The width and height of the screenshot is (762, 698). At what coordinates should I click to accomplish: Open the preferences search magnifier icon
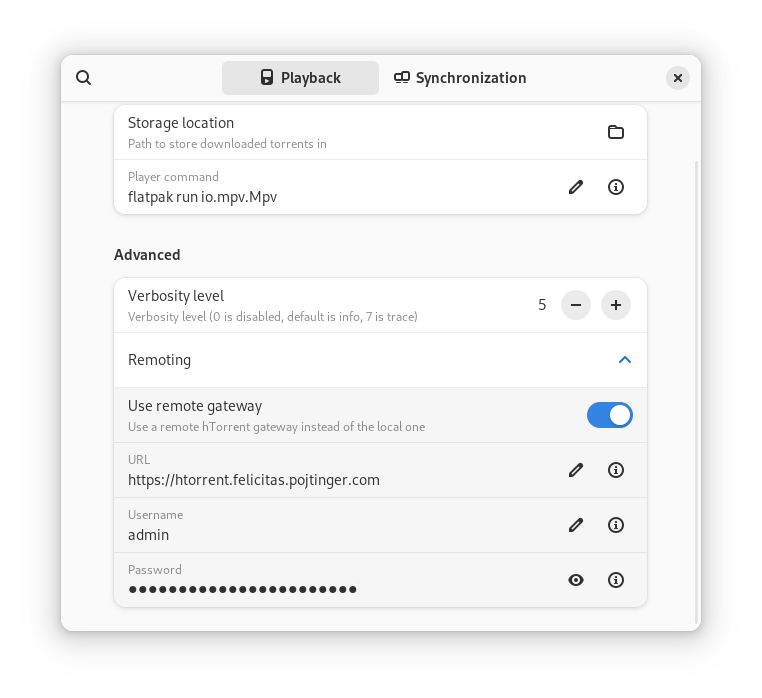(84, 78)
